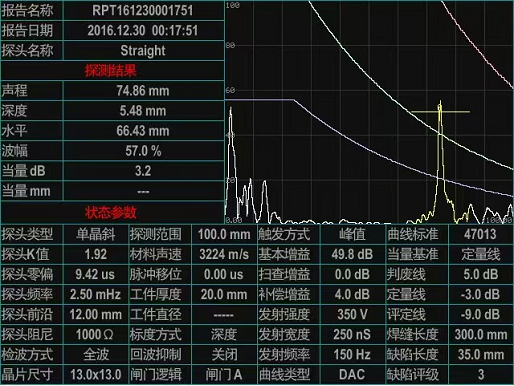This screenshot has height=386, width=514.
Task: Click the equivalent dB value 3.2
Action: tap(143, 171)
